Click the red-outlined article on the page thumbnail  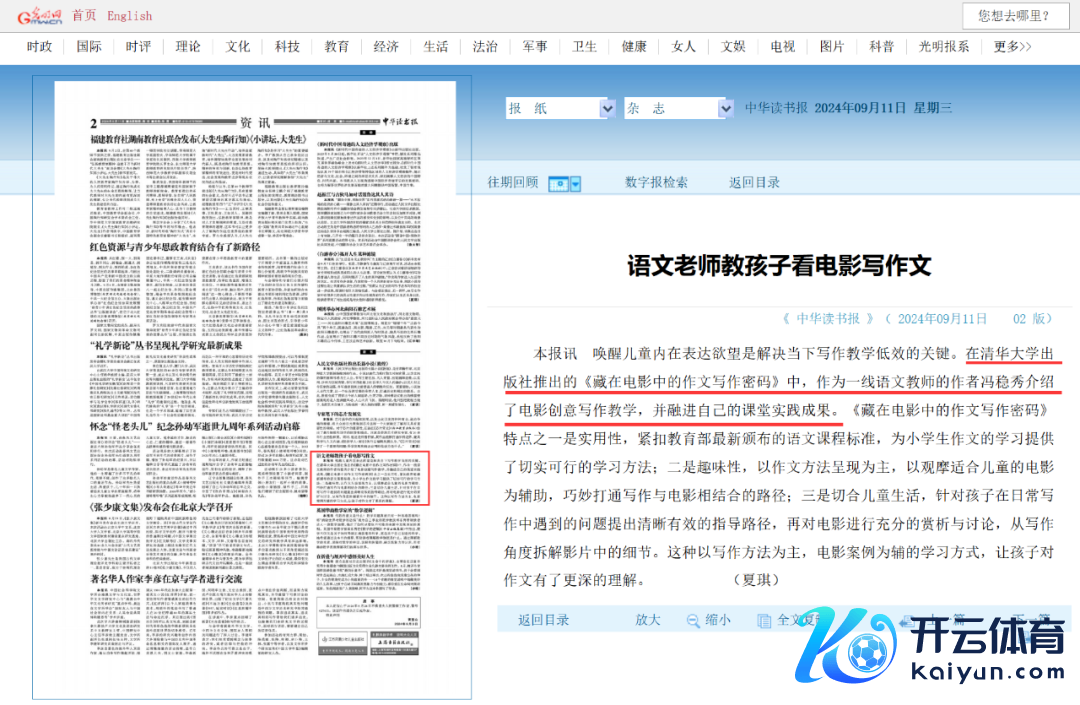click(372, 478)
